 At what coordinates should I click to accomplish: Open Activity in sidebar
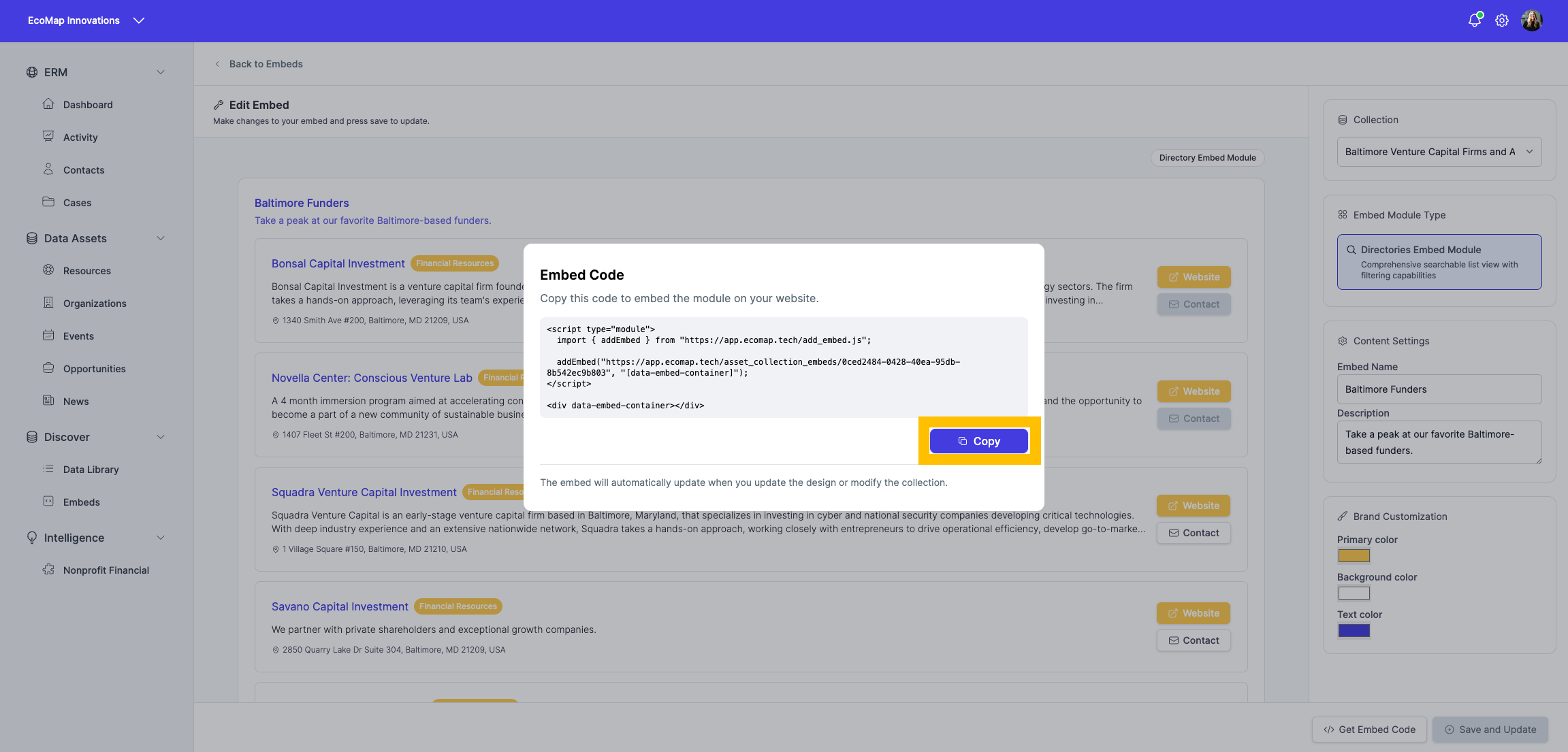[x=80, y=137]
